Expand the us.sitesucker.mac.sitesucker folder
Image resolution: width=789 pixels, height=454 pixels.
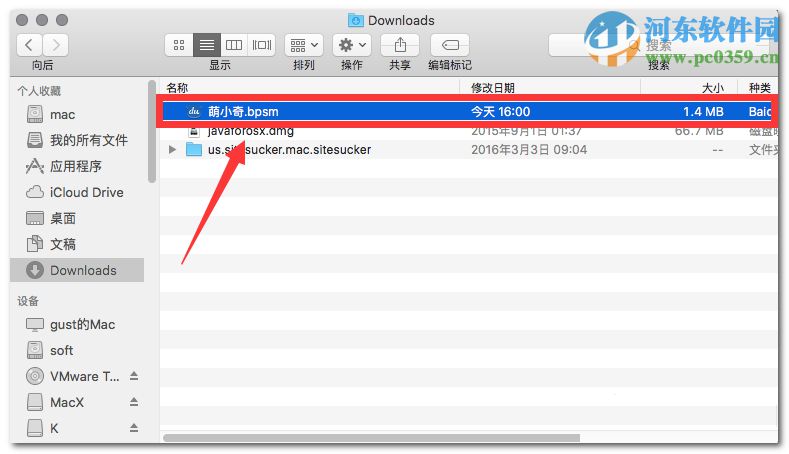pyautogui.click(x=172, y=149)
